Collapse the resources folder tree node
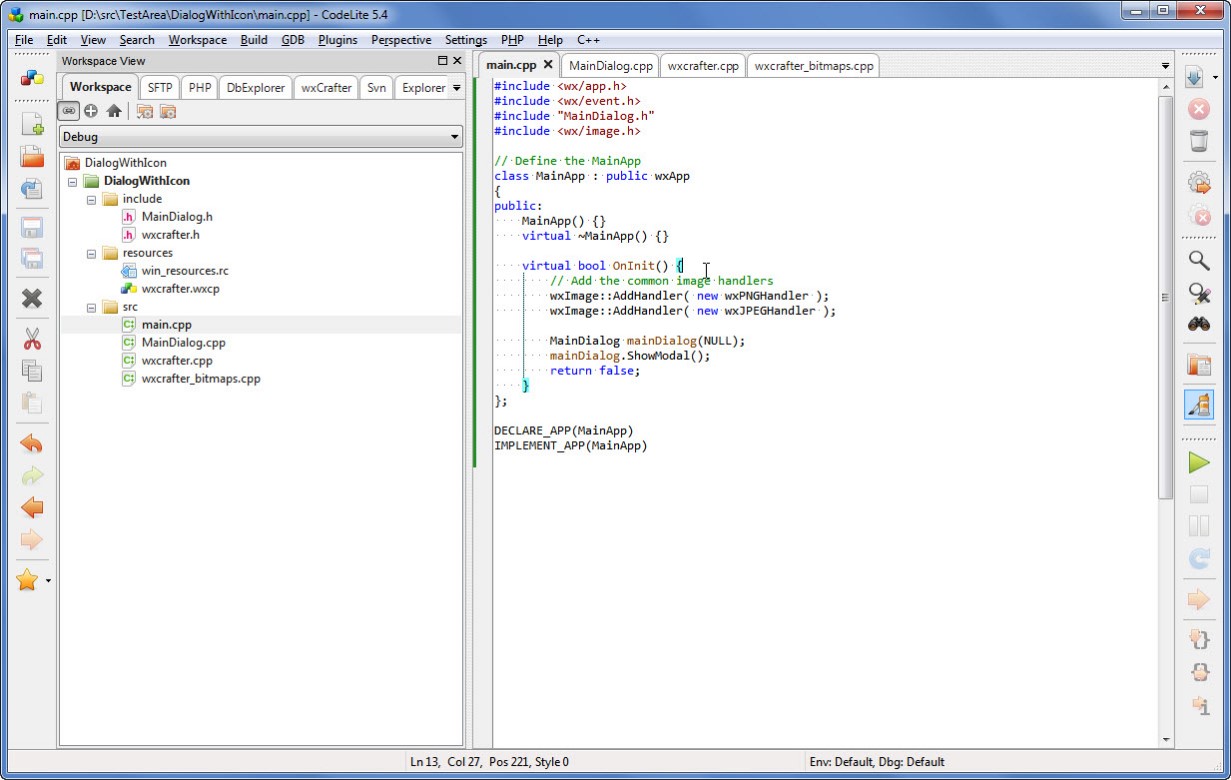The height and width of the screenshot is (780, 1231). point(92,253)
